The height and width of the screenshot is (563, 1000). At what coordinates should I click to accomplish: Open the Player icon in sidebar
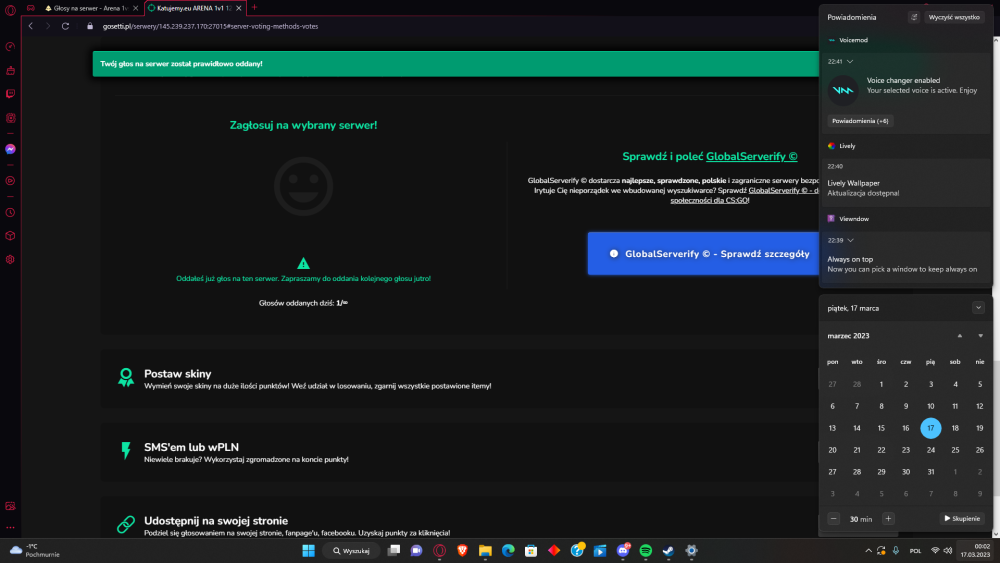tap(10, 180)
